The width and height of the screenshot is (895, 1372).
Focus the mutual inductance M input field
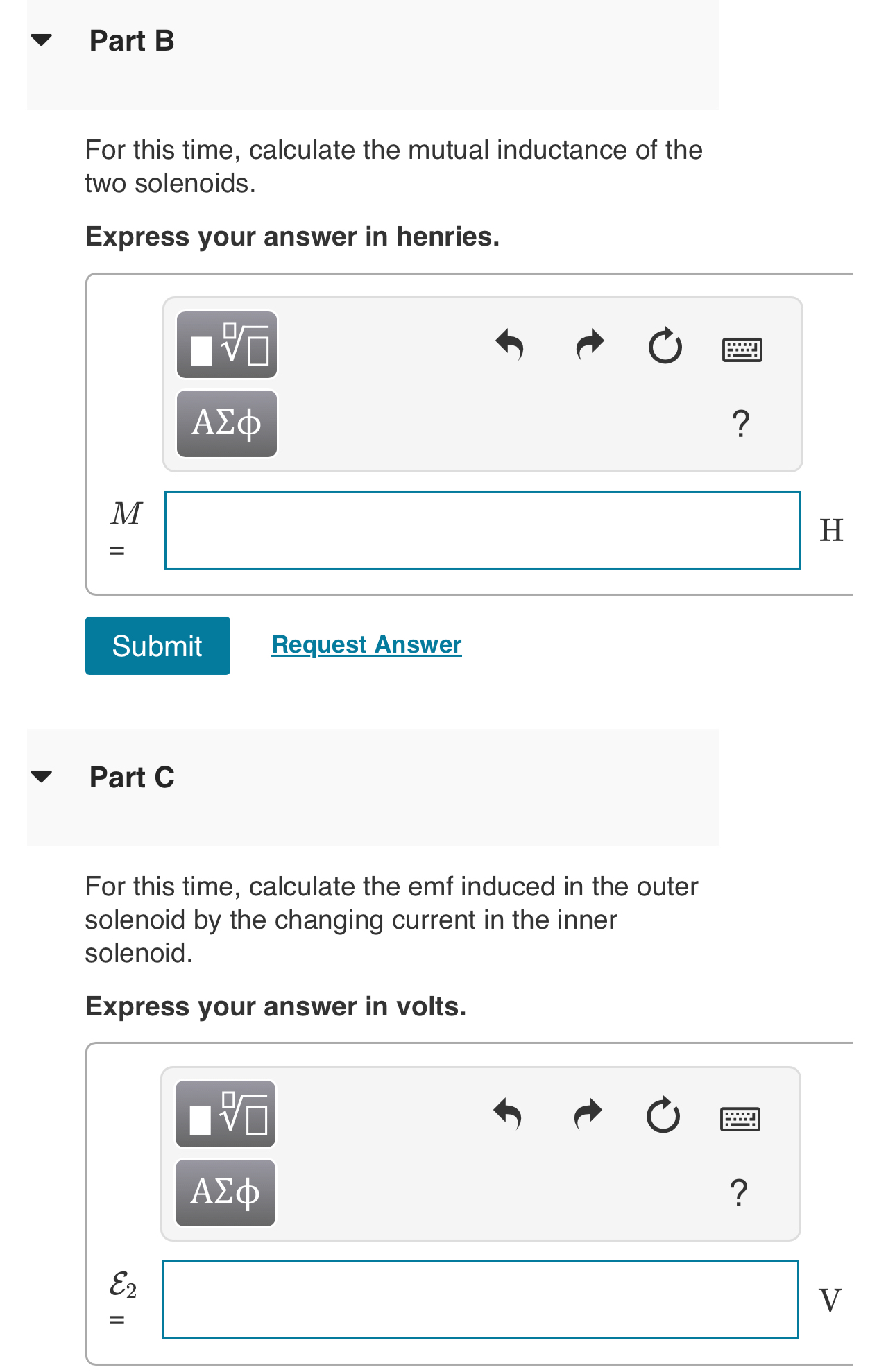pyautogui.click(x=483, y=531)
